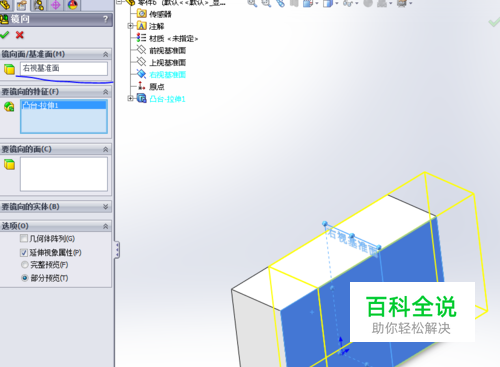Uncheck 延伸视象属性 propagate visual properties
The height and width of the screenshot is (367, 500).
pyautogui.click(x=24, y=253)
